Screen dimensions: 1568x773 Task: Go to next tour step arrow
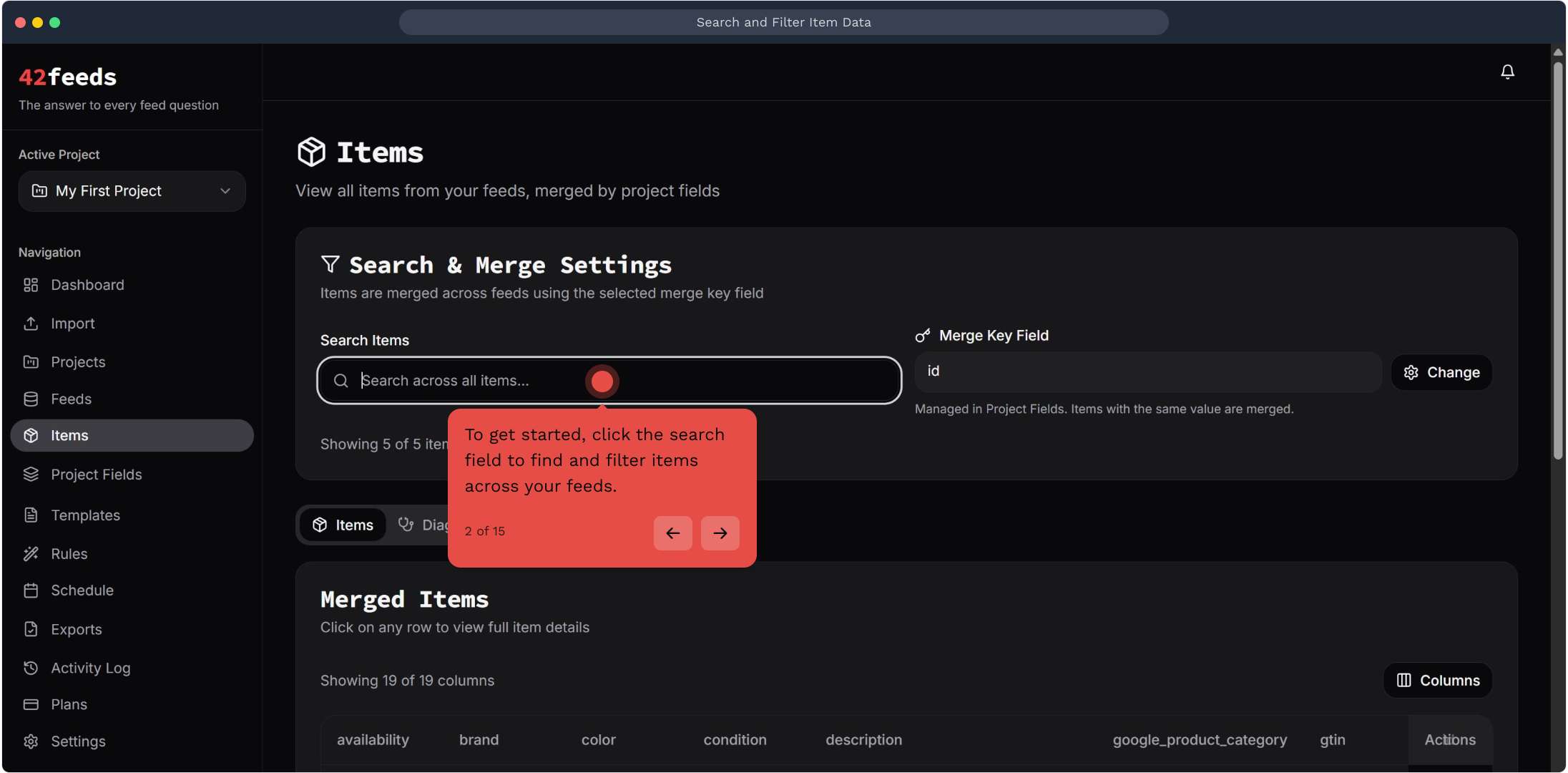(720, 533)
